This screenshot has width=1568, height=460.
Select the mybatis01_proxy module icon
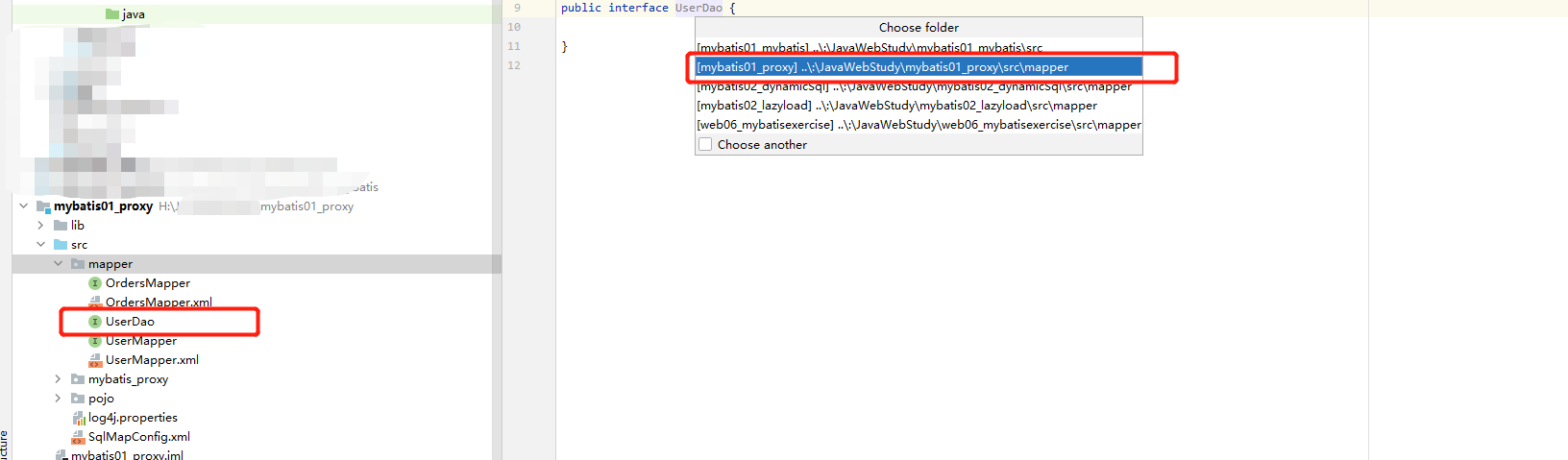pos(43,206)
